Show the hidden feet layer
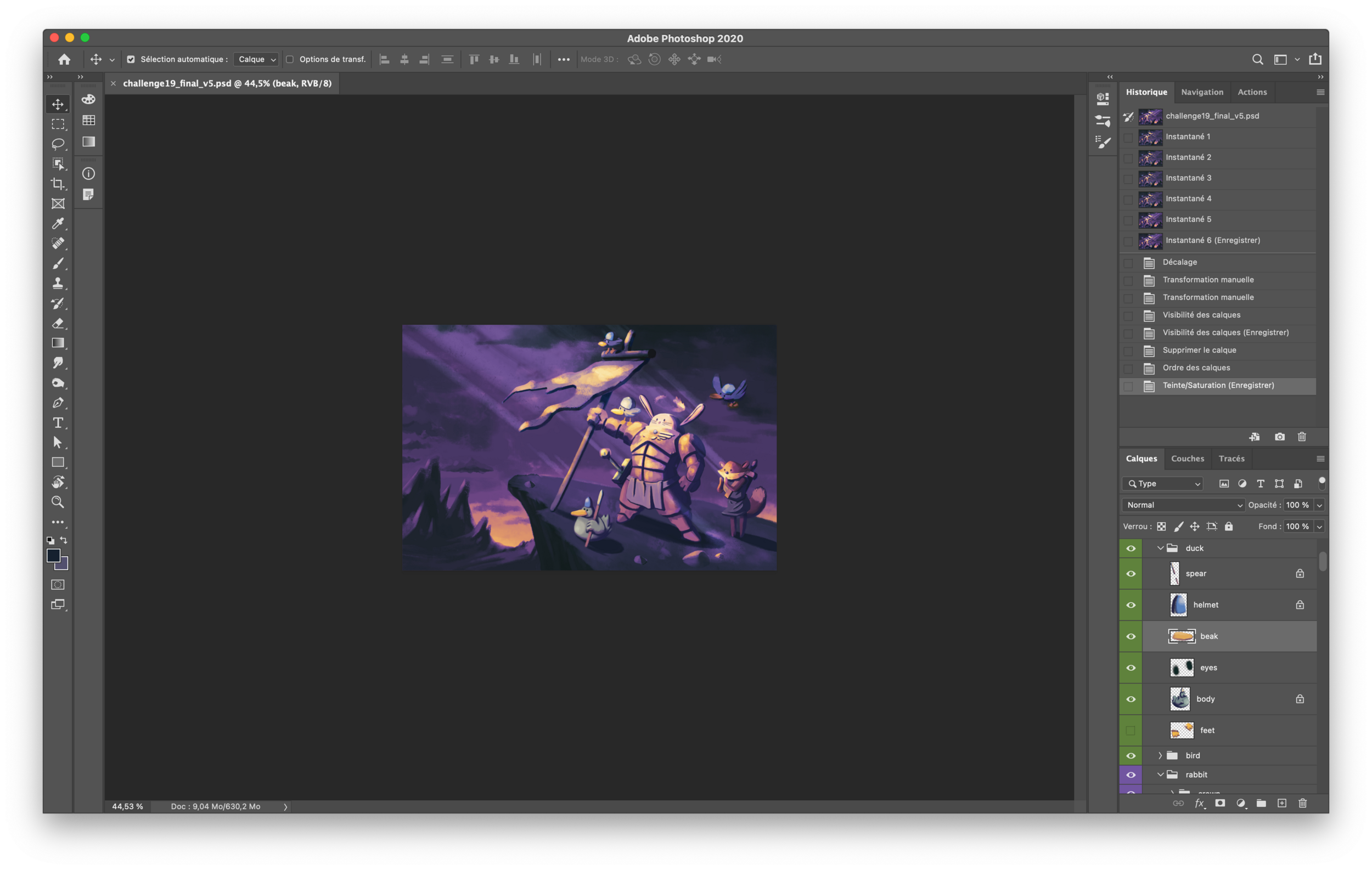This screenshot has height=870, width=1372. click(x=1131, y=731)
